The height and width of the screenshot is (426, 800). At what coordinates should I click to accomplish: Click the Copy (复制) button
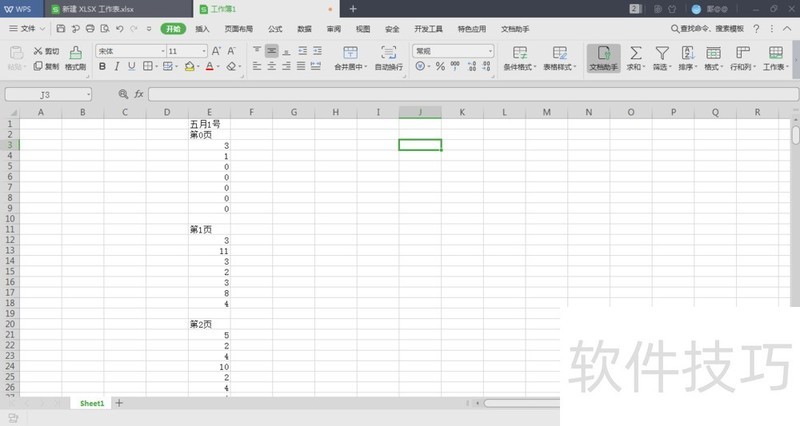[x=46, y=66]
